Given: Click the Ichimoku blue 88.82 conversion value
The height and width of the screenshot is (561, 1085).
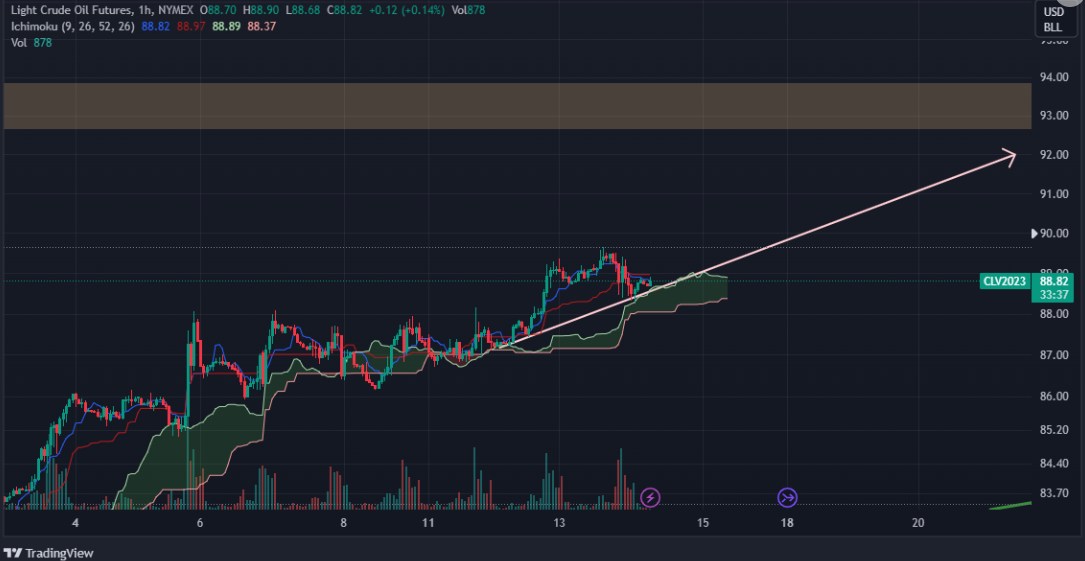Looking at the screenshot, I should [x=155, y=26].
